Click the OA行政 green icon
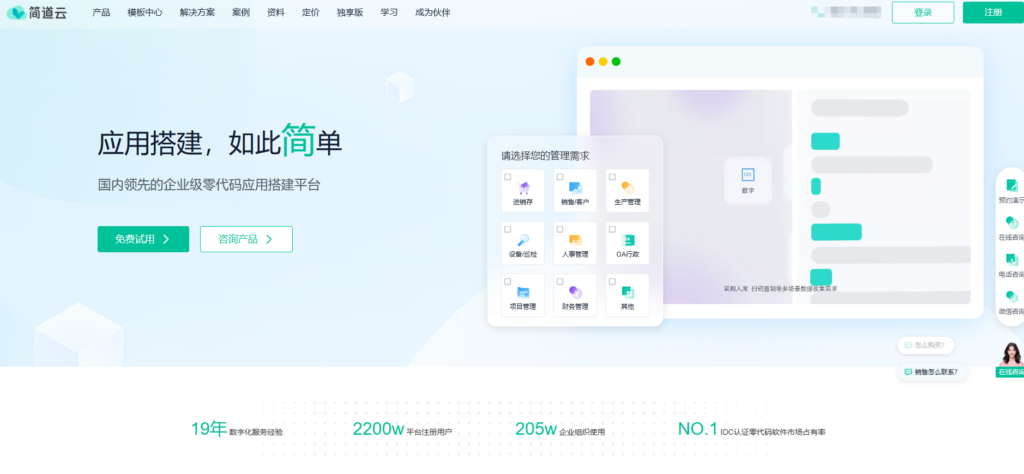 [x=628, y=240]
